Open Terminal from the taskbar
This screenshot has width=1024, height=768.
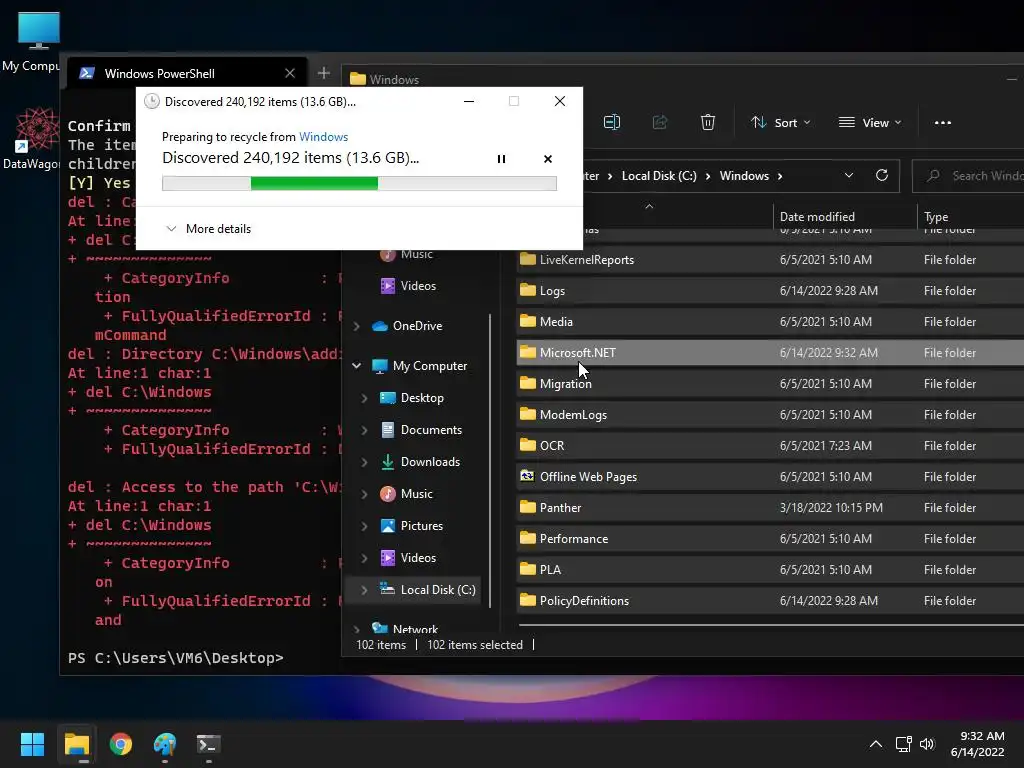pyautogui.click(x=208, y=744)
